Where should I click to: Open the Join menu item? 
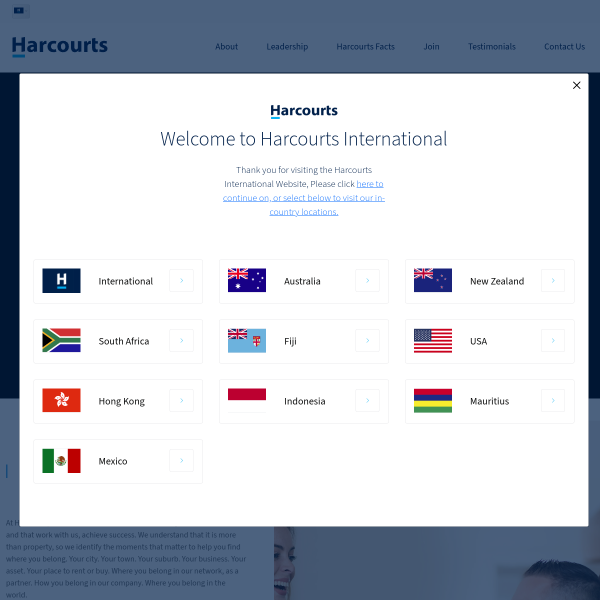pyautogui.click(x=431, y=47)
